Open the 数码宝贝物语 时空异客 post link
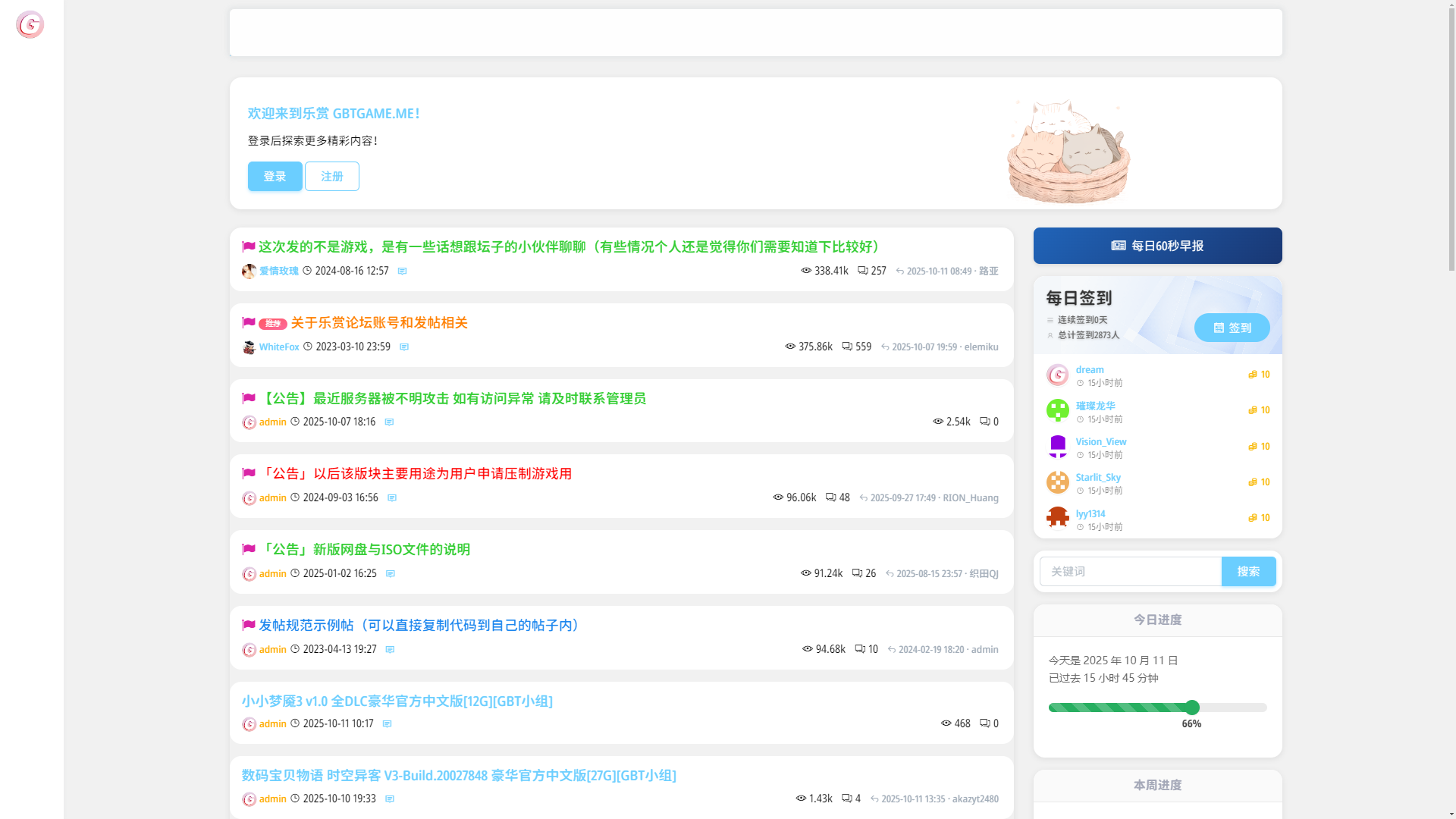The image size is (1456, 819). (x=459, y=775)
